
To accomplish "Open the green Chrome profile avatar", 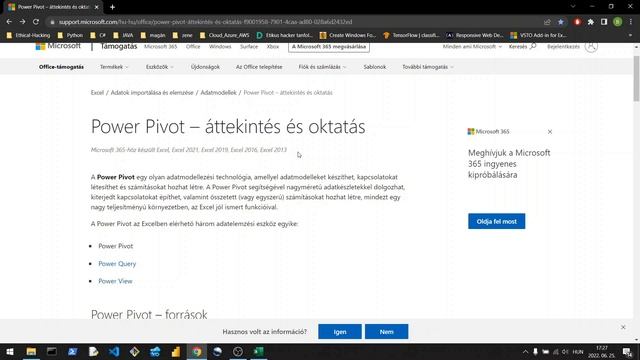I will (x=618, y=22).
